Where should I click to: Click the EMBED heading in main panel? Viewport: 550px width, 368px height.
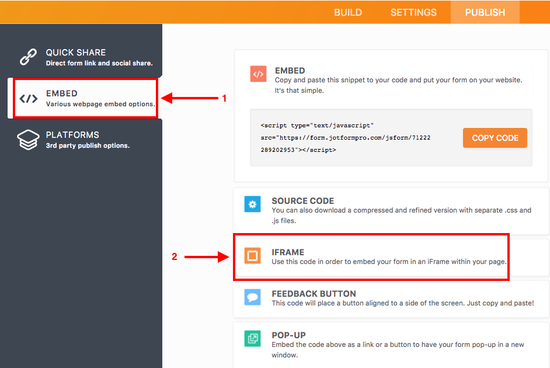pyautogui.click(x=290, y=71)
